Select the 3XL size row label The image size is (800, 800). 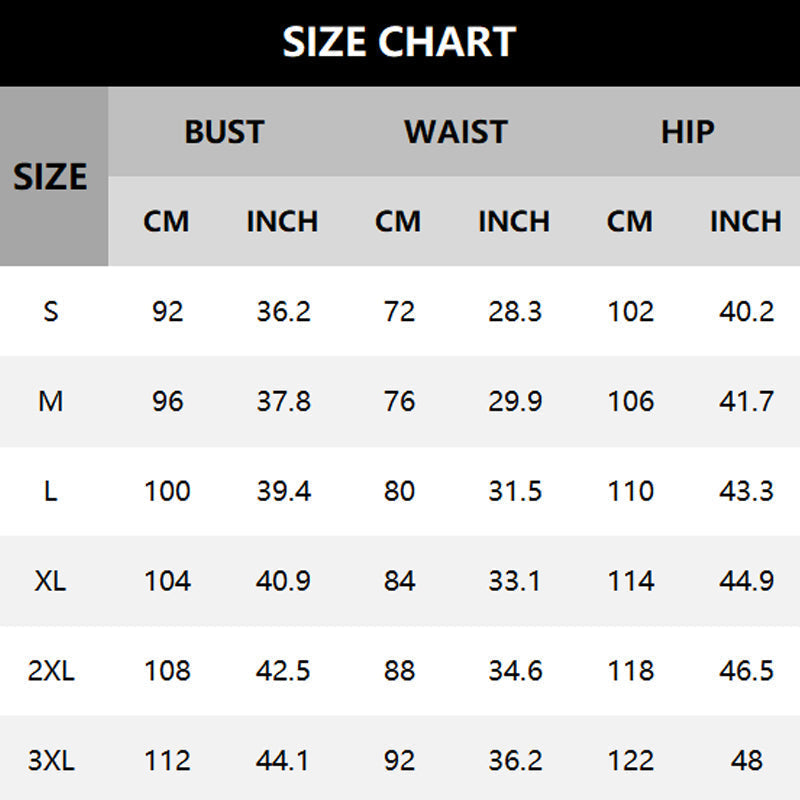click(51, 761)
